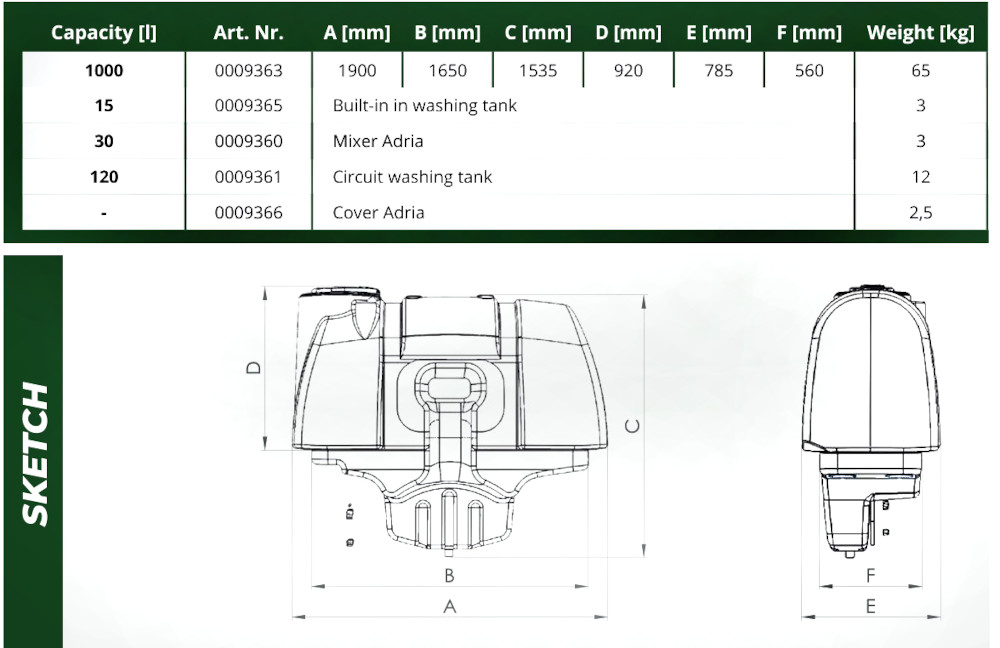1000x648 pixels.
Task: Select article number "0009365"
Action: pyautogui.click(x=248, y=105)
